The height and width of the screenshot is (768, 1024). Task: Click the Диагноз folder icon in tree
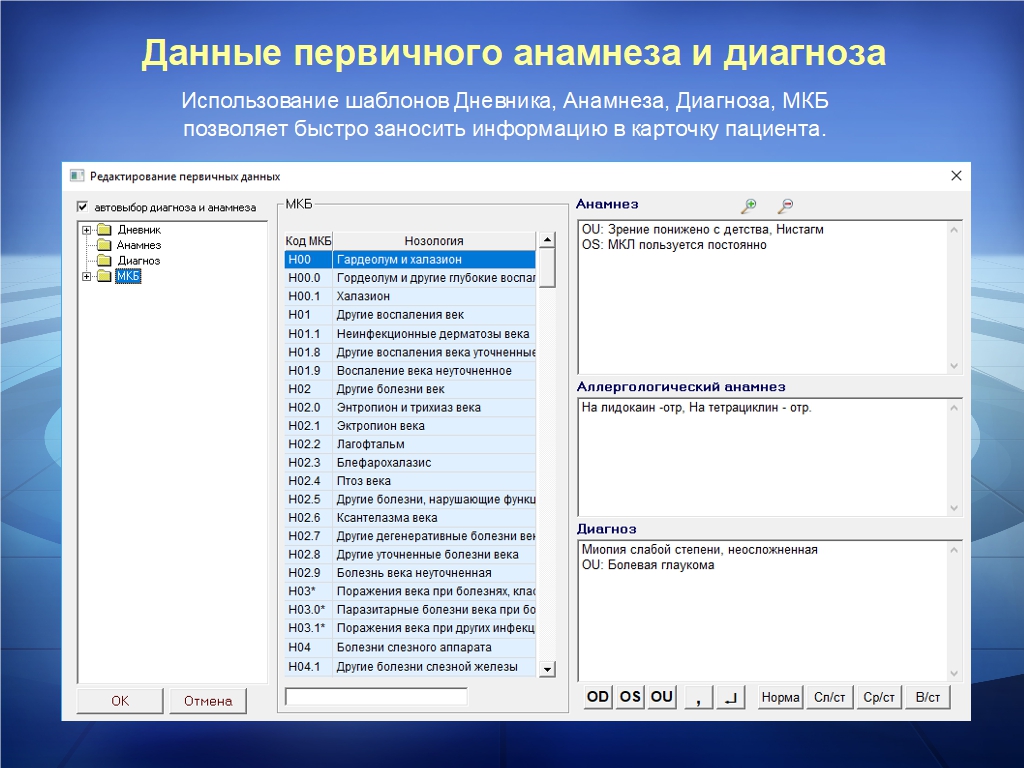(x=104, y=261)
